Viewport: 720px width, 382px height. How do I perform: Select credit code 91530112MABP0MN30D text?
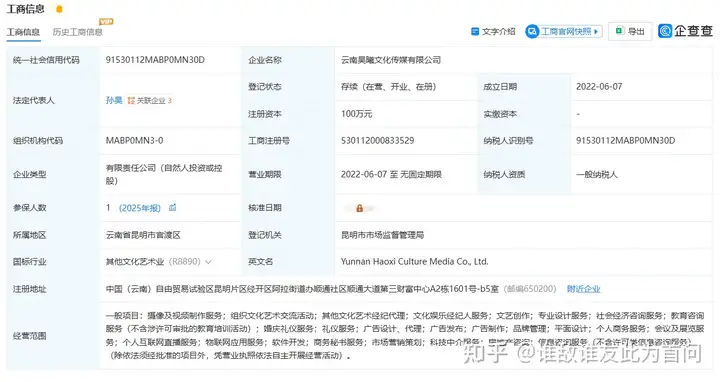pos(155,60)
